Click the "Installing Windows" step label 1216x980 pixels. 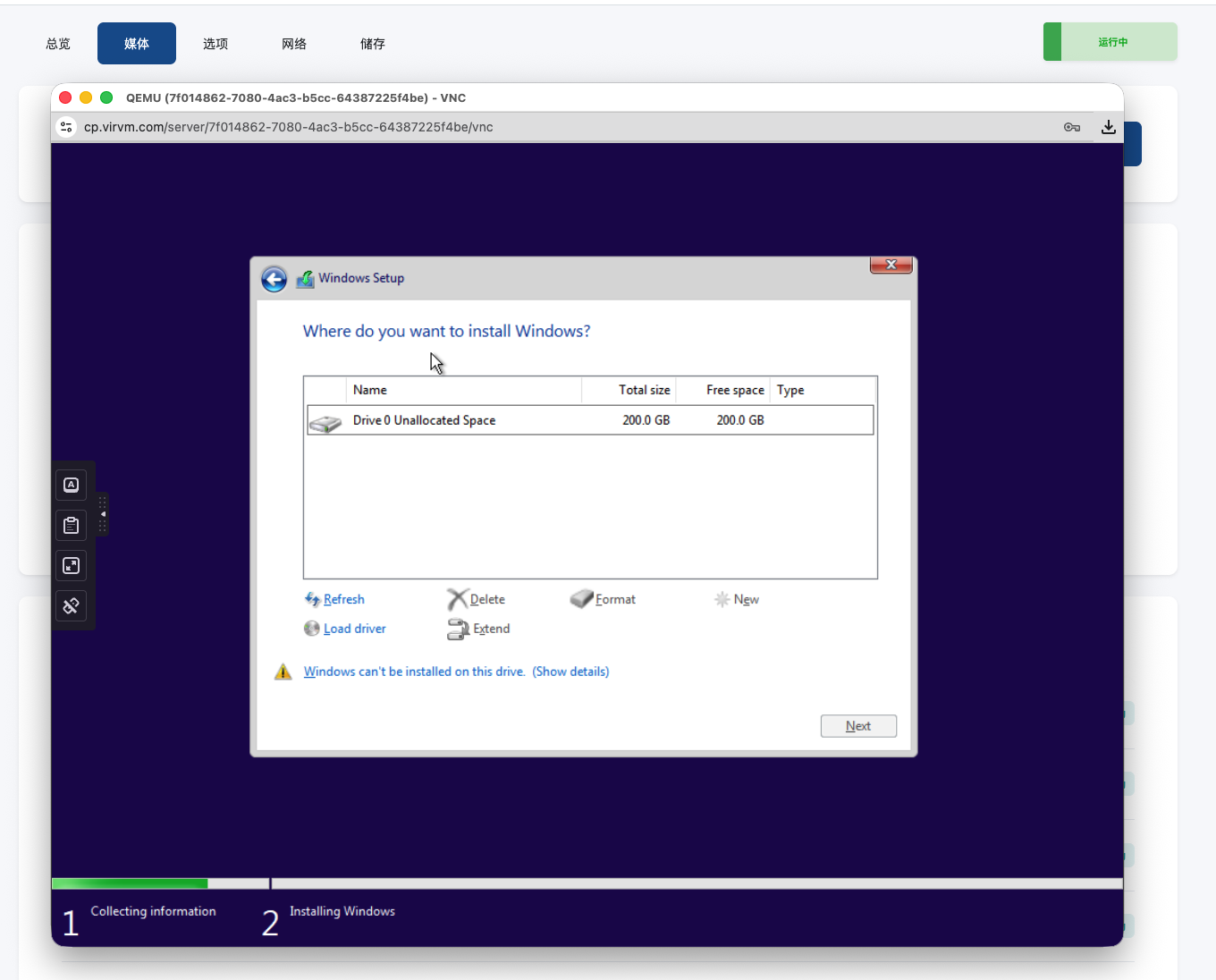(342, 911)
